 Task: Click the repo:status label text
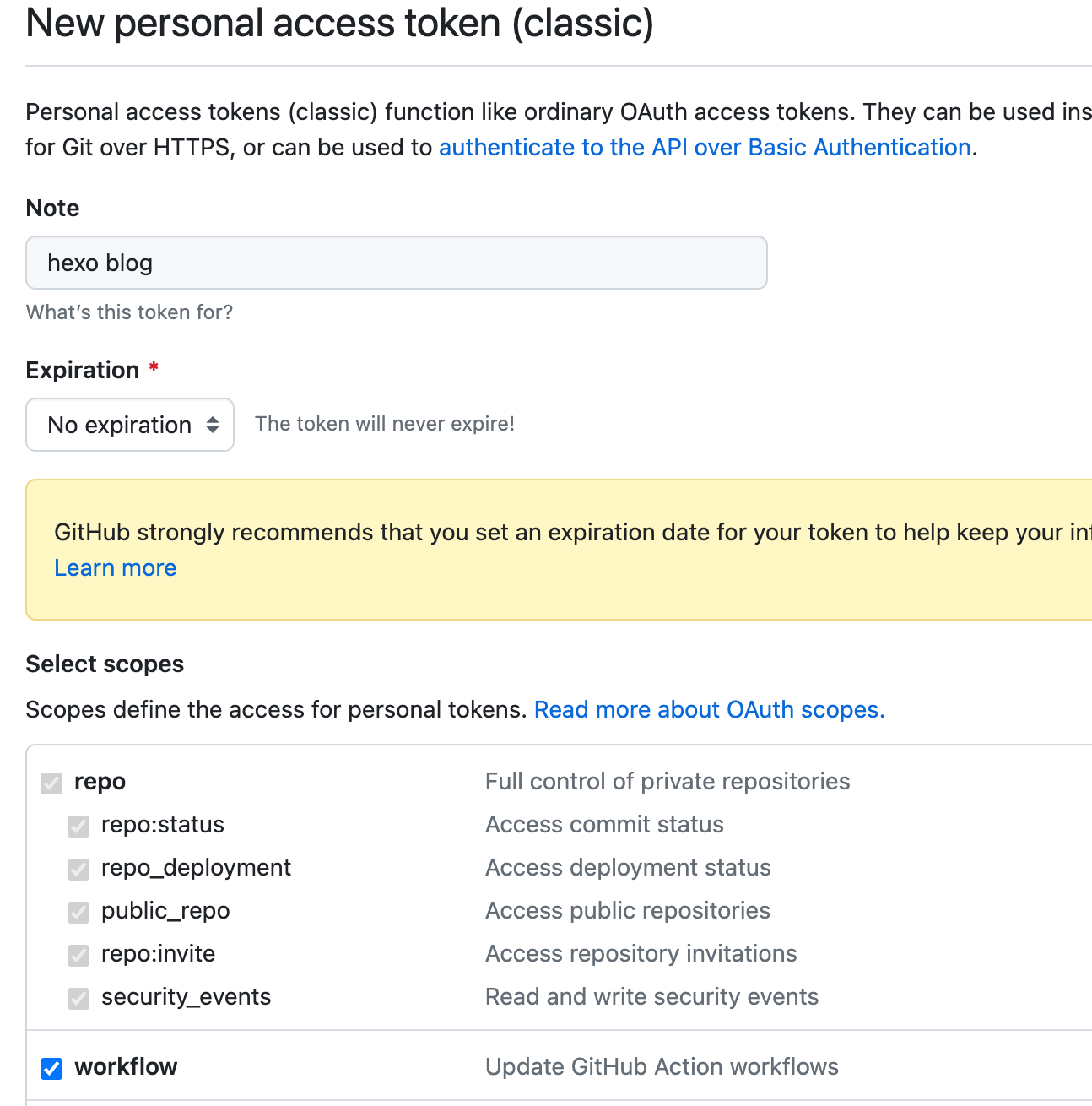[x=163, y=824]
